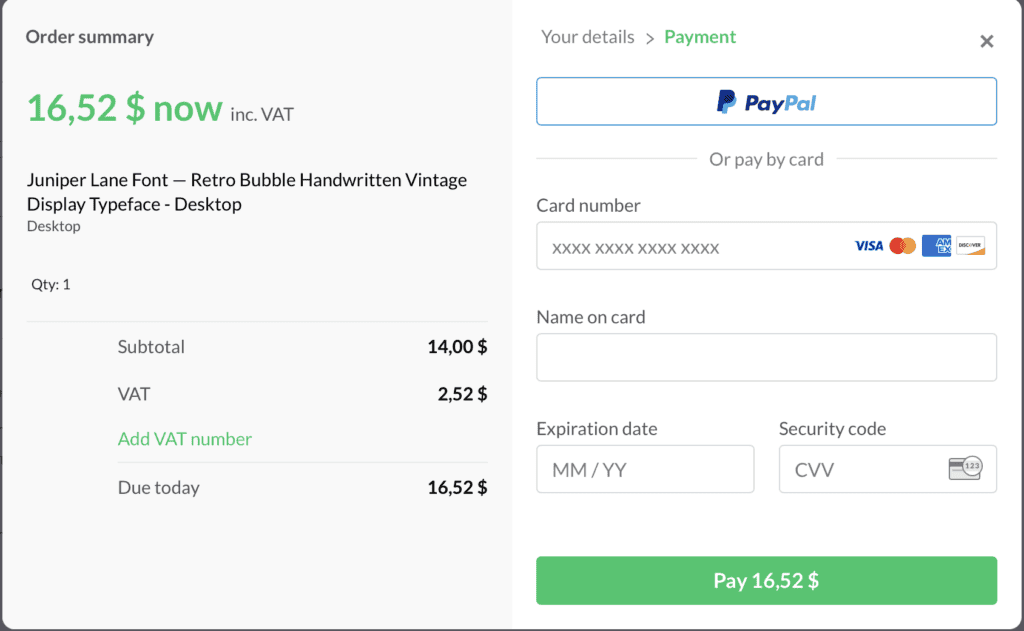Click the Qty: 1 text
The height and width of the screenshot is (631, 1024).
[x=51, y=284]
